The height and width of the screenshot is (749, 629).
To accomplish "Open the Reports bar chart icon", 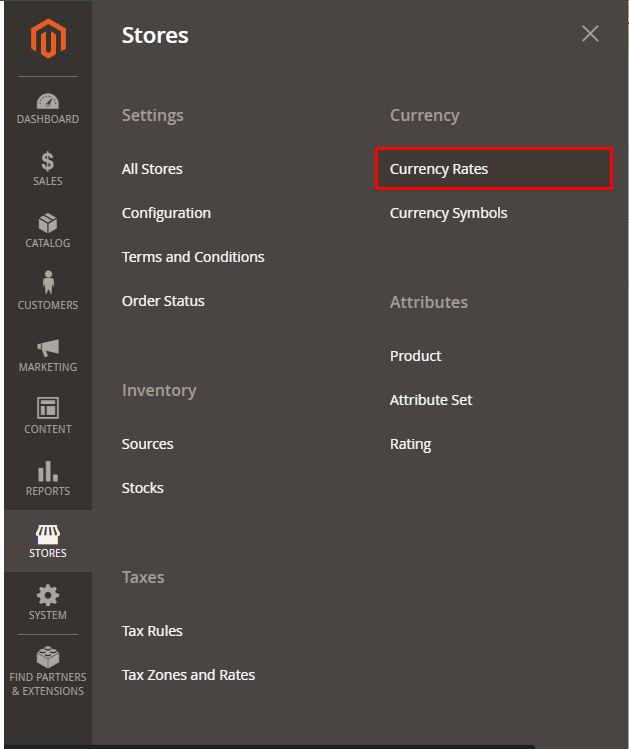I will pos(48,471).
